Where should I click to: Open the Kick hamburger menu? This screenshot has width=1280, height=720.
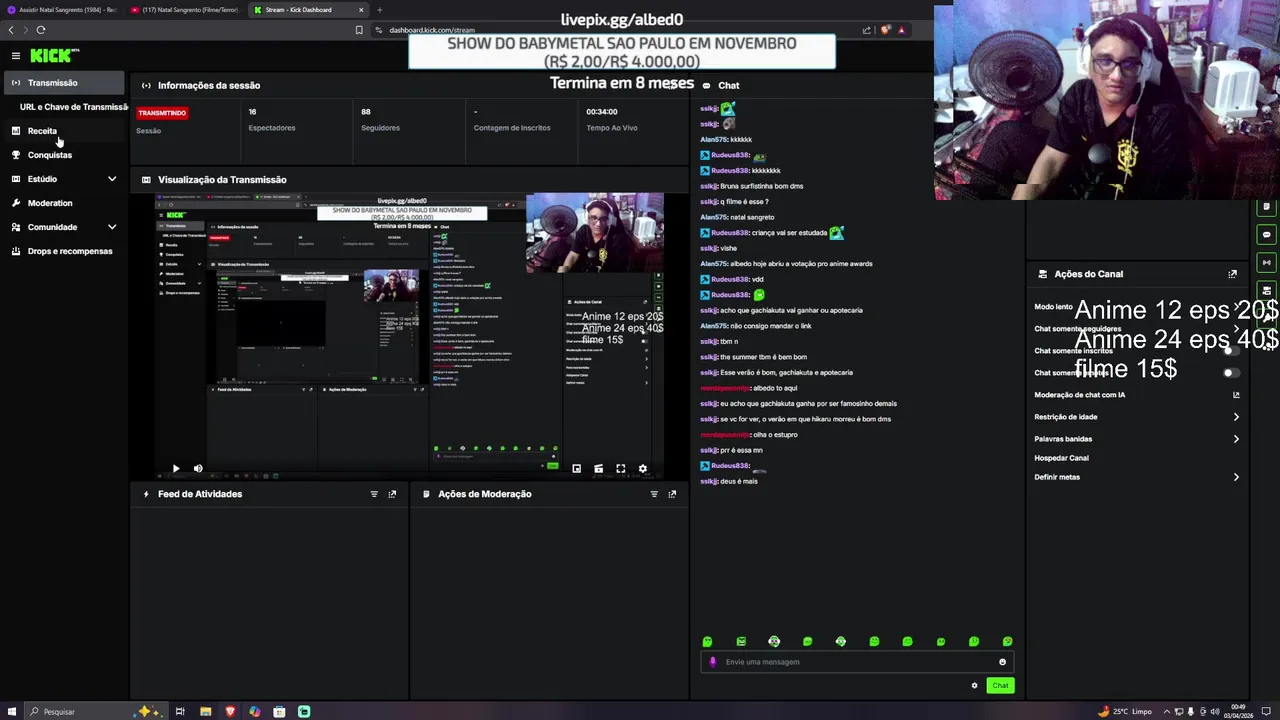tap(16, 56)
